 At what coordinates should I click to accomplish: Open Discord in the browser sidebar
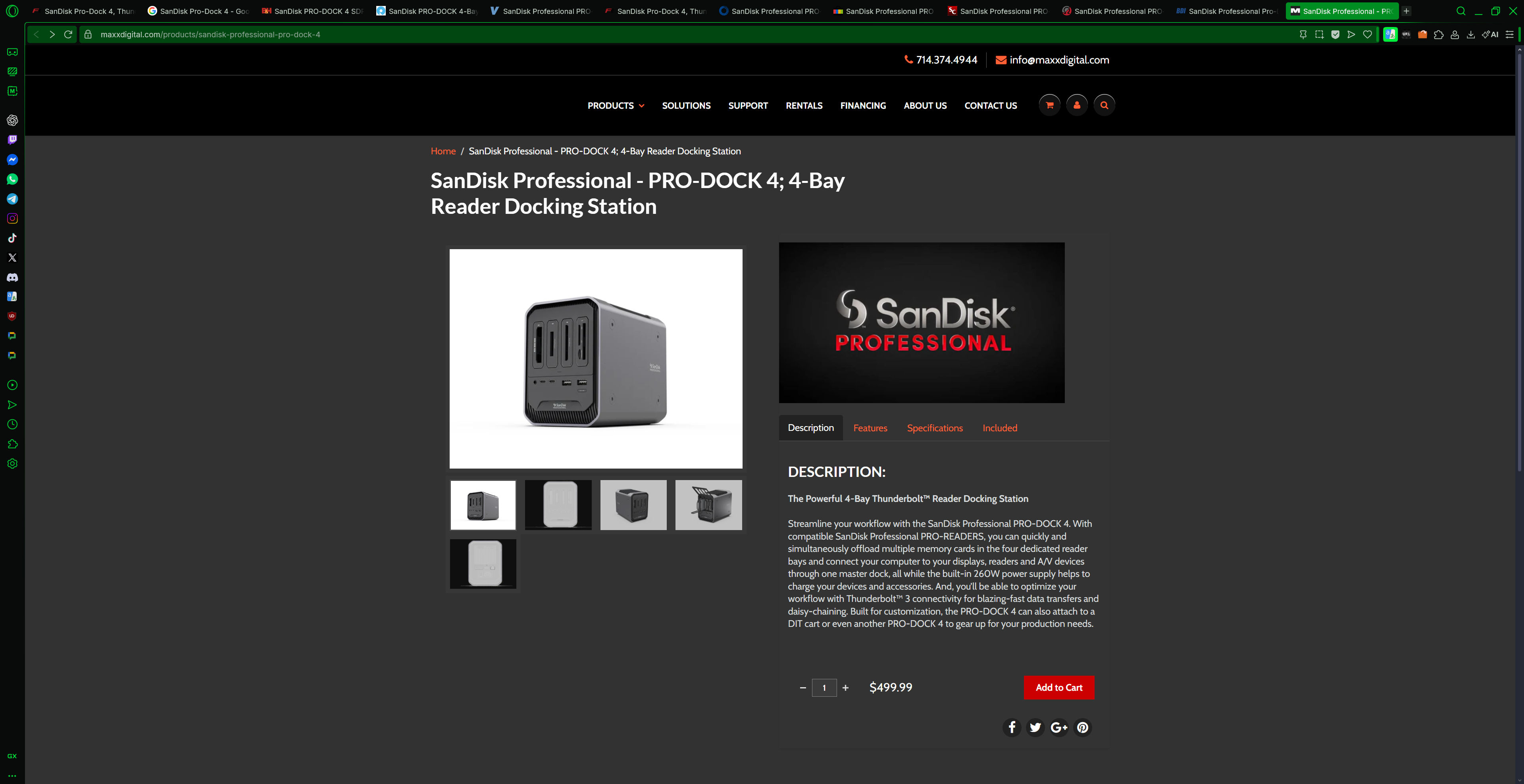pos(12,277)
